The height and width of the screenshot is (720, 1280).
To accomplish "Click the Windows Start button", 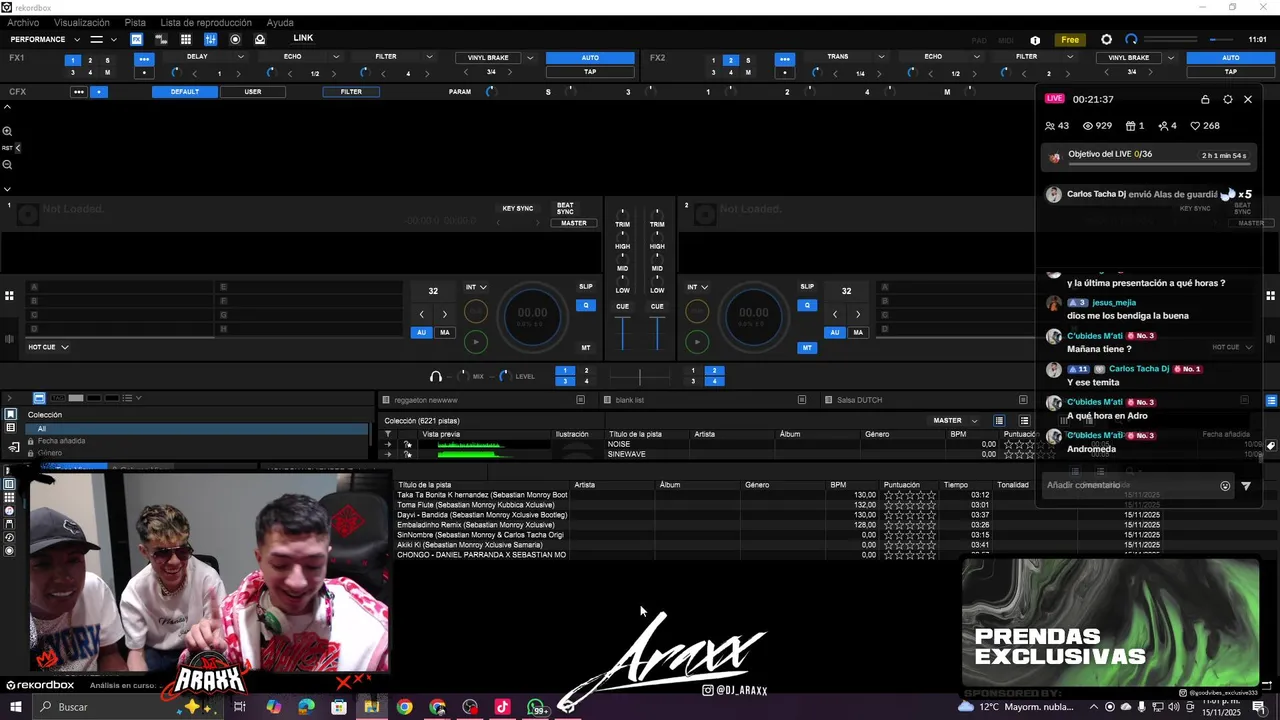I will [16, 707].
